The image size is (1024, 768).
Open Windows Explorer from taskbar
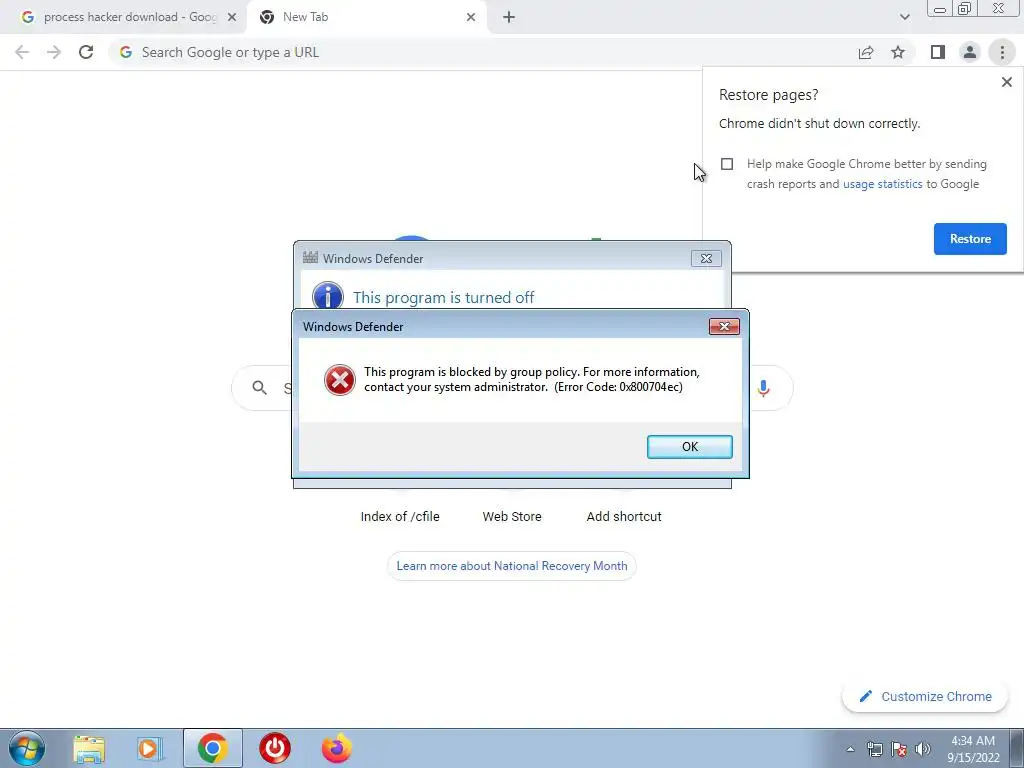coord(89,748)
